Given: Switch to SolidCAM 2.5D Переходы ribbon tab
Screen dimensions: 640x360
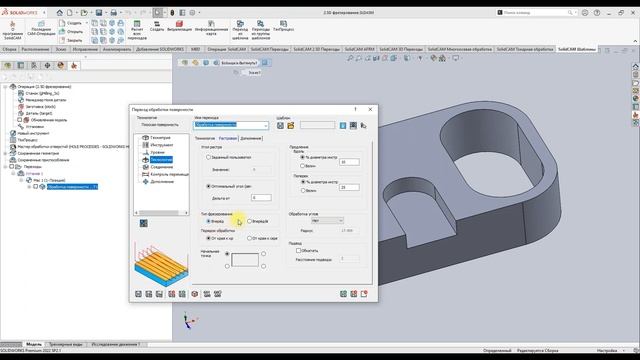Looking at the screenshot, I should [316, 49].
